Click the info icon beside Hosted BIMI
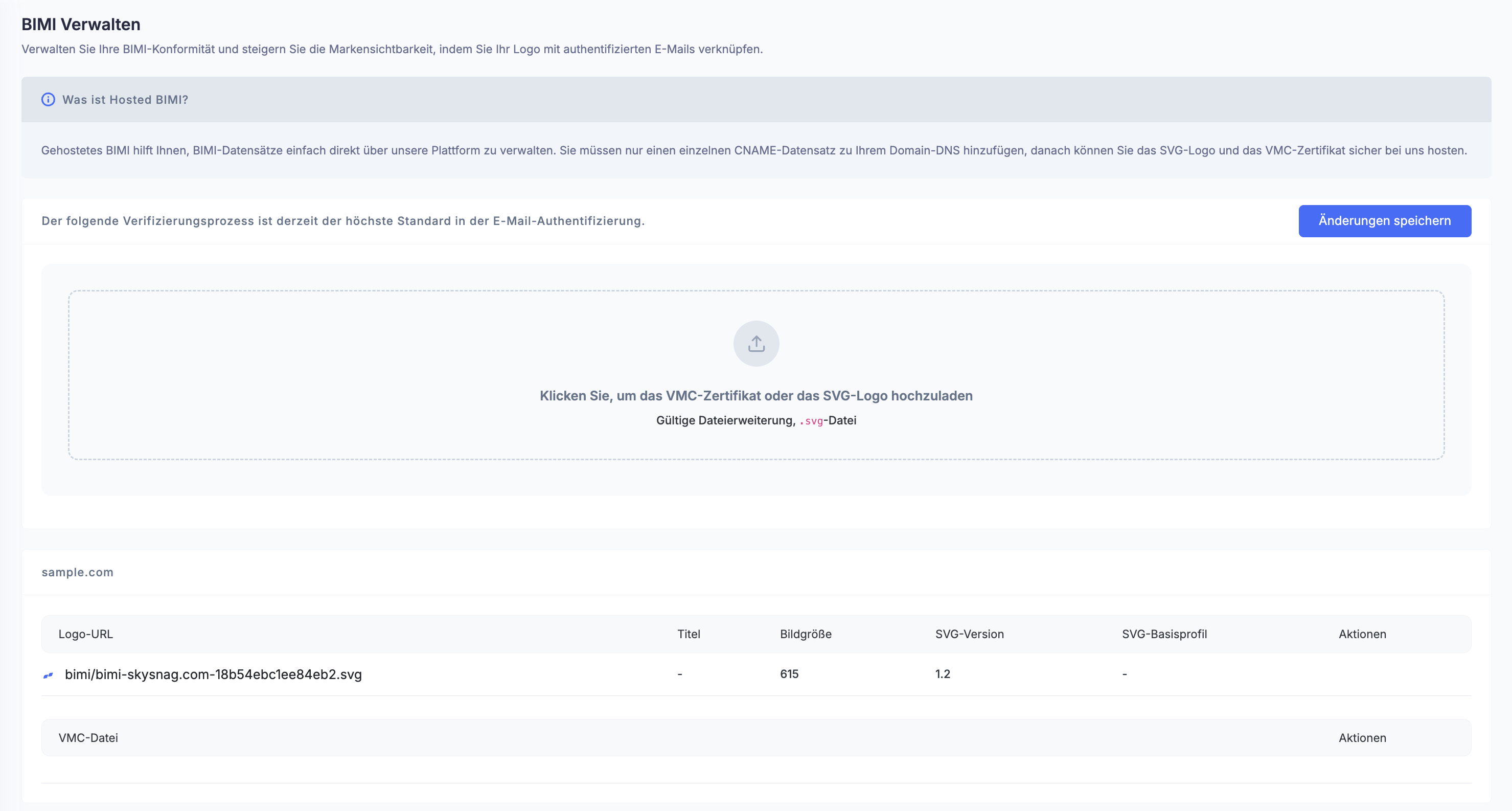 (x=48, y=100)
